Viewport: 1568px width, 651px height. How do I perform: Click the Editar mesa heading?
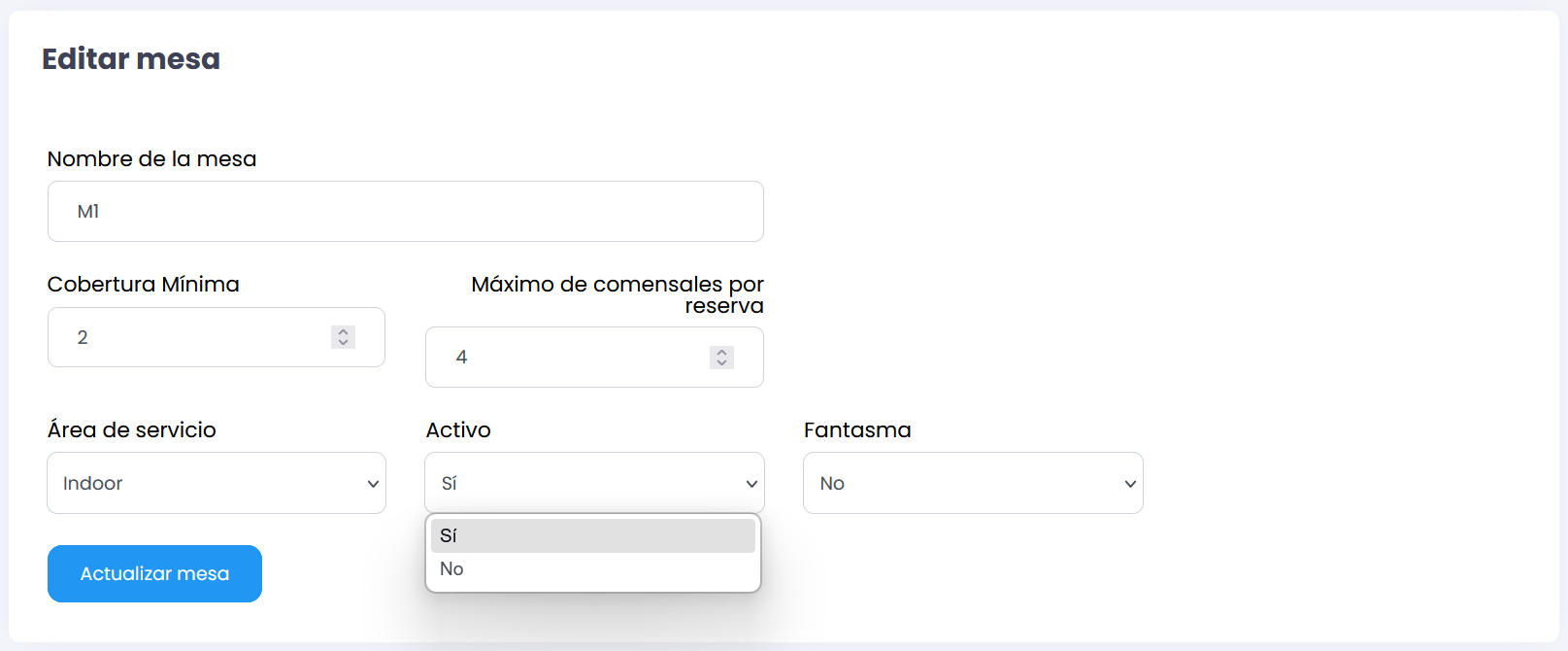(131, 59)
